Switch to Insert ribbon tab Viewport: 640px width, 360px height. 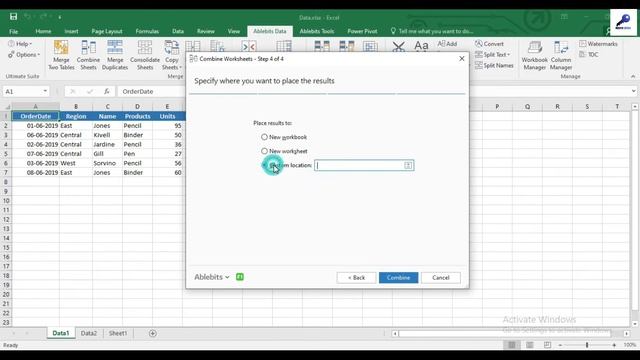click(71, 31)
